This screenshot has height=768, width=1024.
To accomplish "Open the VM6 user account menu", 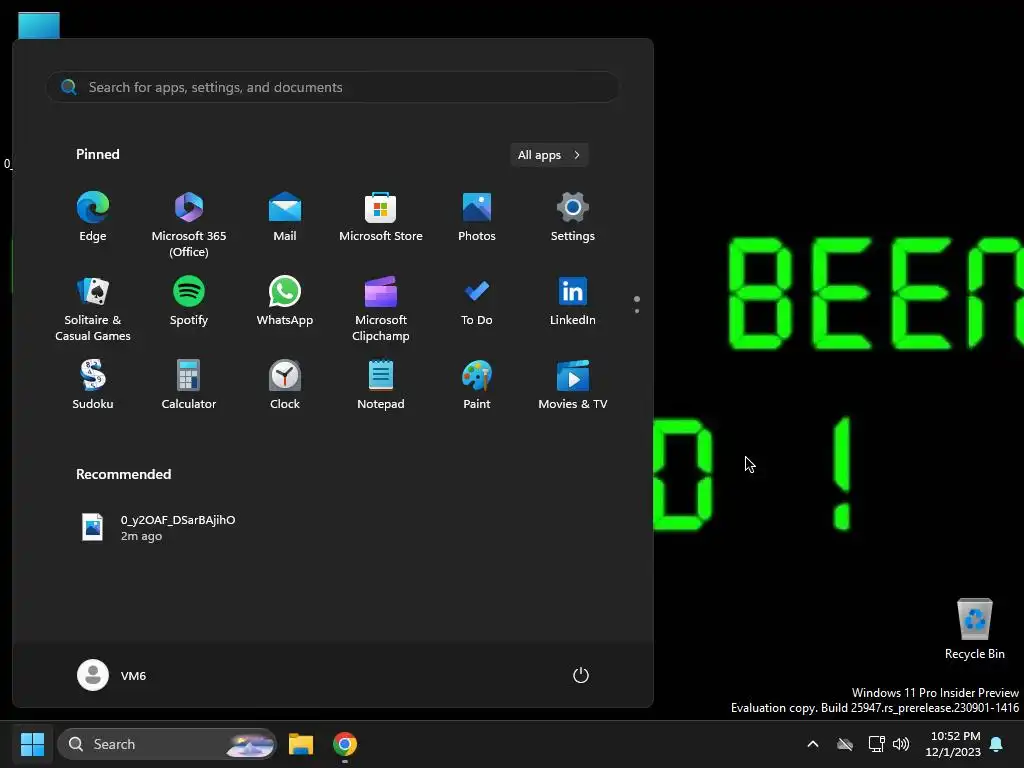I will pos(112,675).
